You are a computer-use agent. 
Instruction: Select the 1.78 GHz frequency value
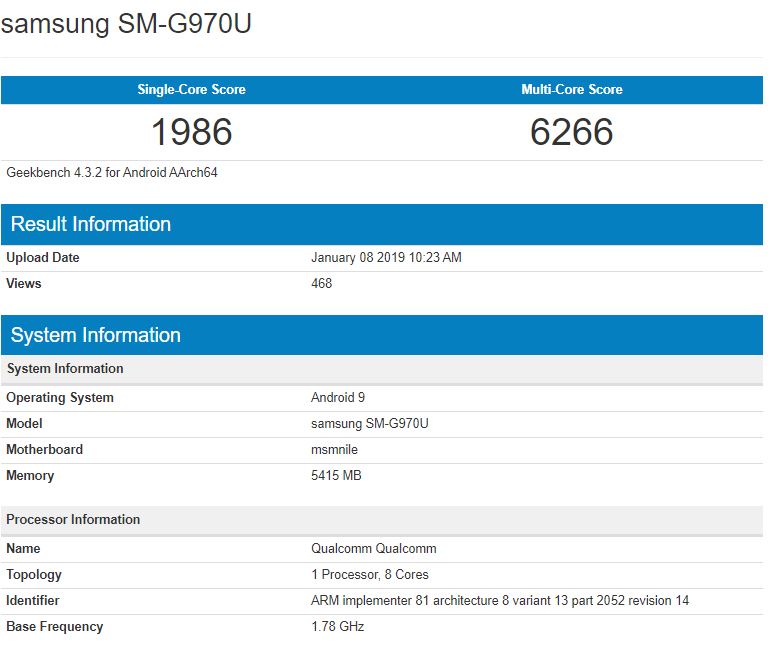[338, 627]
